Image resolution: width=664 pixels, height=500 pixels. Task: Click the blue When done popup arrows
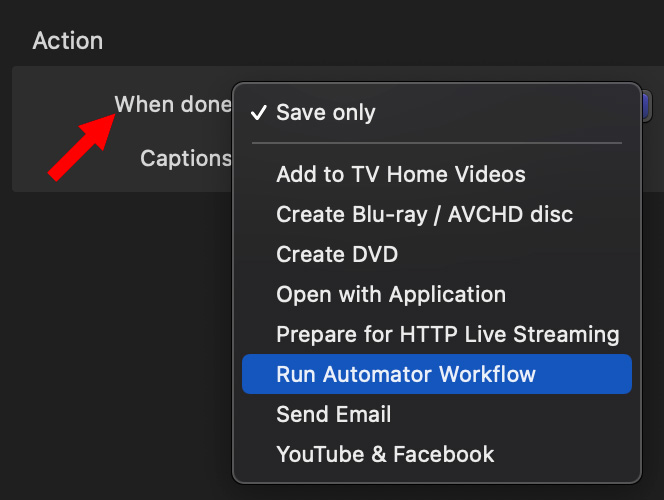(647, 106)
